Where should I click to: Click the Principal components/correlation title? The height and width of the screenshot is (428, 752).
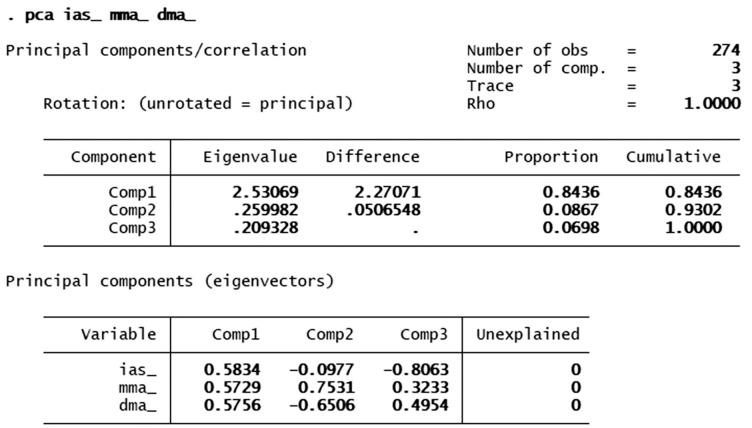tap(157, 50)
